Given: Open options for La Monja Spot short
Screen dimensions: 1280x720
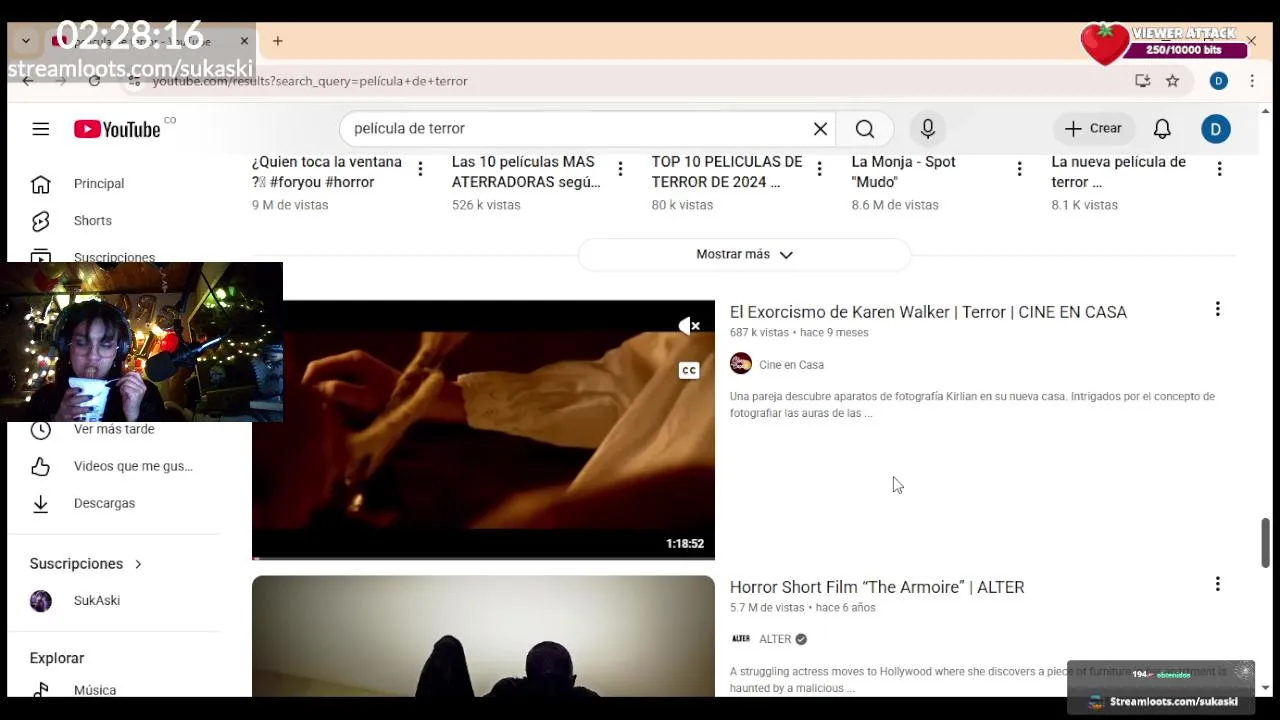Looking at the screenshot, I should click(1019, 169).
